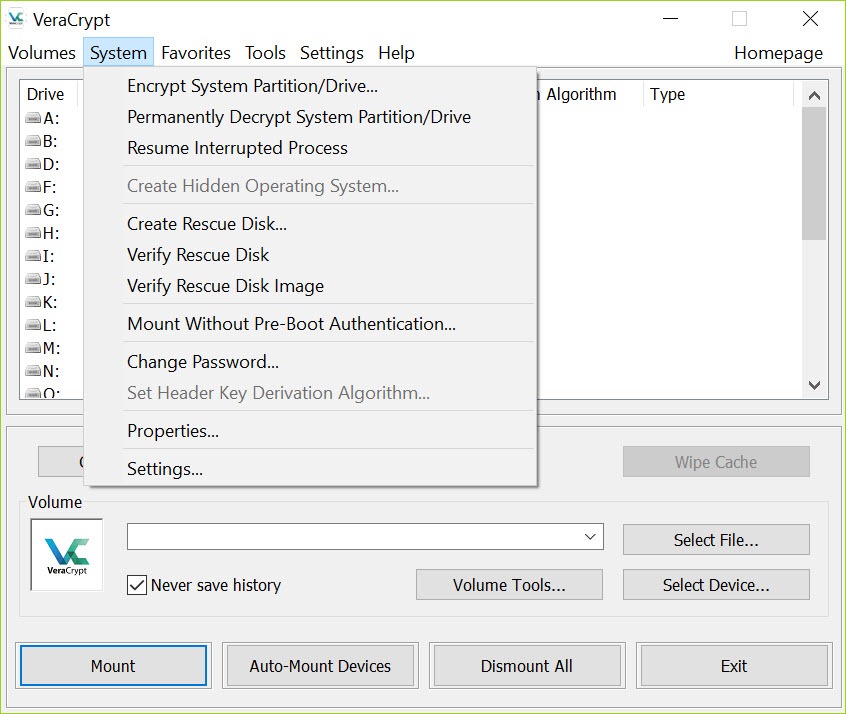This screenshot has height=714, width=846.
Task: Click Auto-Mount Devices button
Action: [x=320, y=666]
